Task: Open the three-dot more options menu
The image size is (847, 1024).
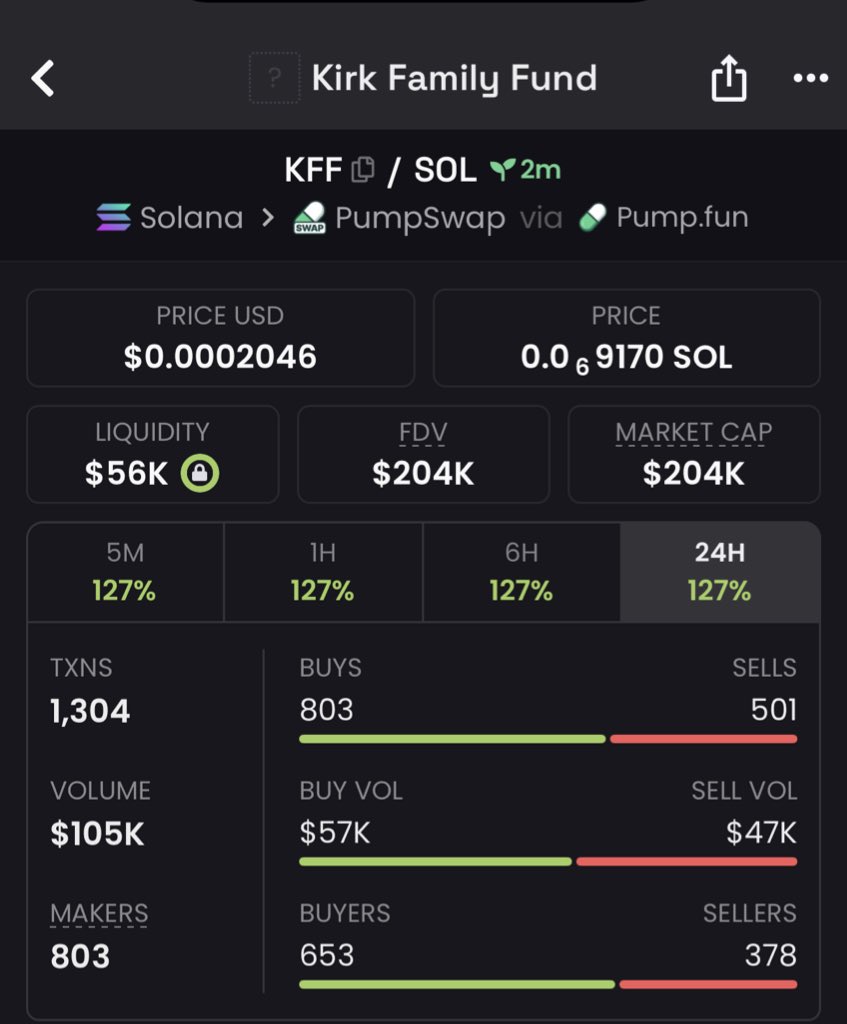Action: (810, 78)
